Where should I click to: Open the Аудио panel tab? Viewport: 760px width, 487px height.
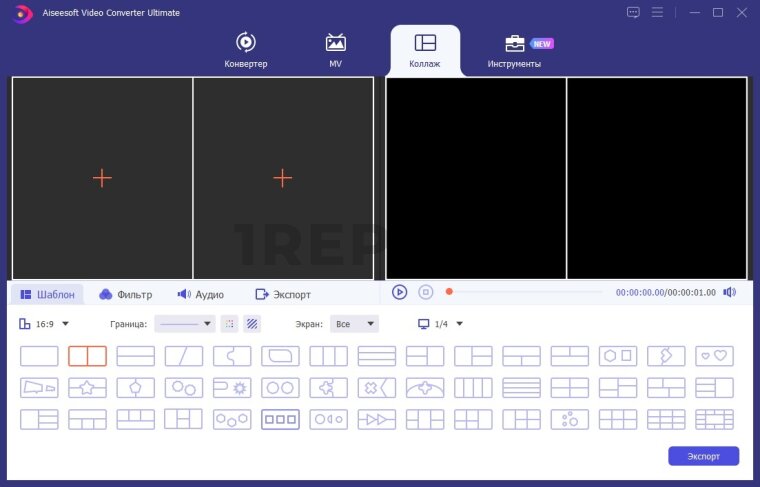[200, 295]
